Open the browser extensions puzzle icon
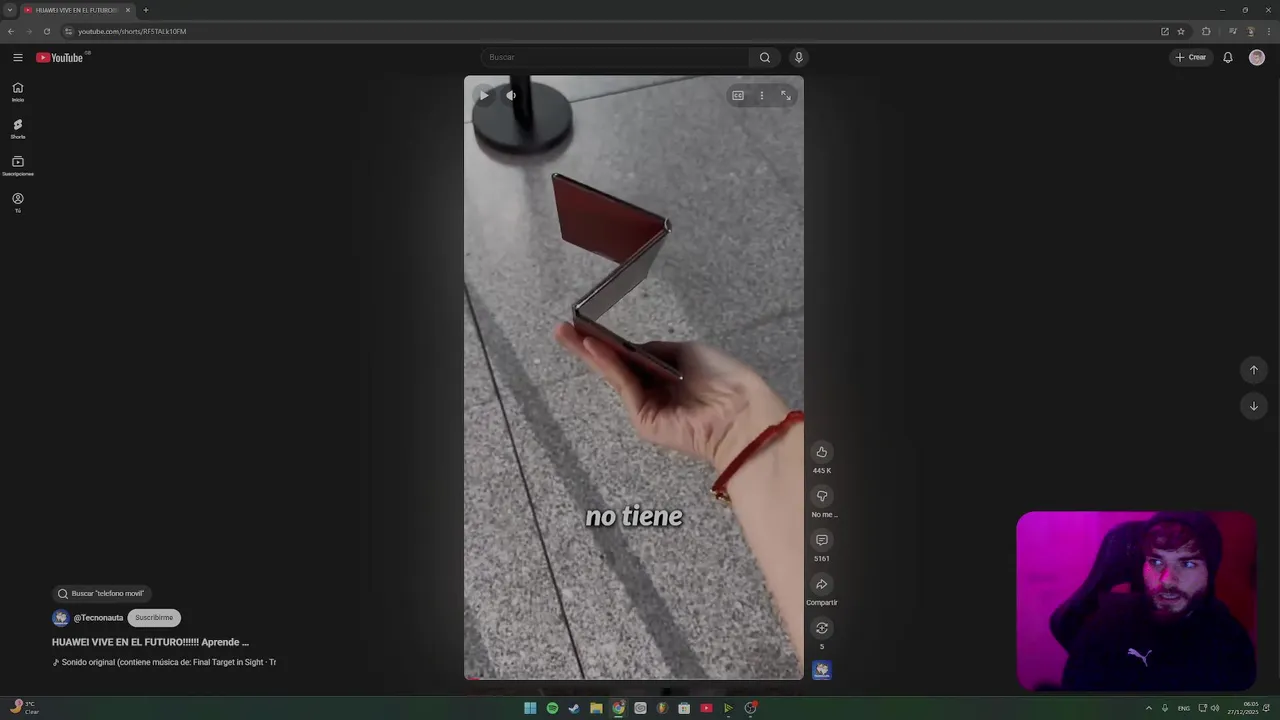1280x720 pixels. pyautogui.click(x=1206, y=31)
